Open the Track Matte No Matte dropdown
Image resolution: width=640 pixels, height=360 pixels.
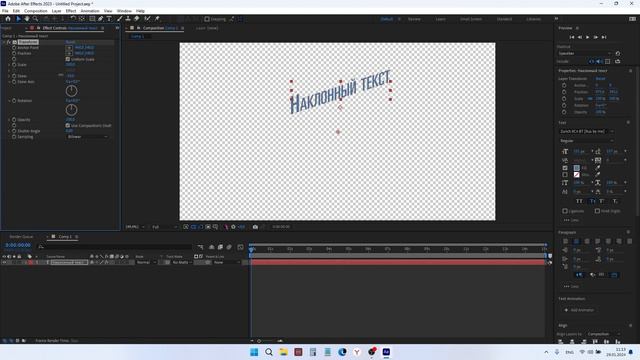[x=182, y=262]
